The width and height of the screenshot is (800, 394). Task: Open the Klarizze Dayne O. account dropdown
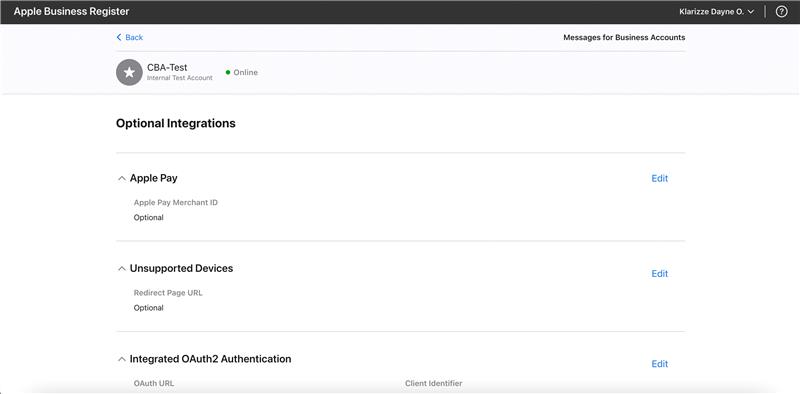click(716, 12)
